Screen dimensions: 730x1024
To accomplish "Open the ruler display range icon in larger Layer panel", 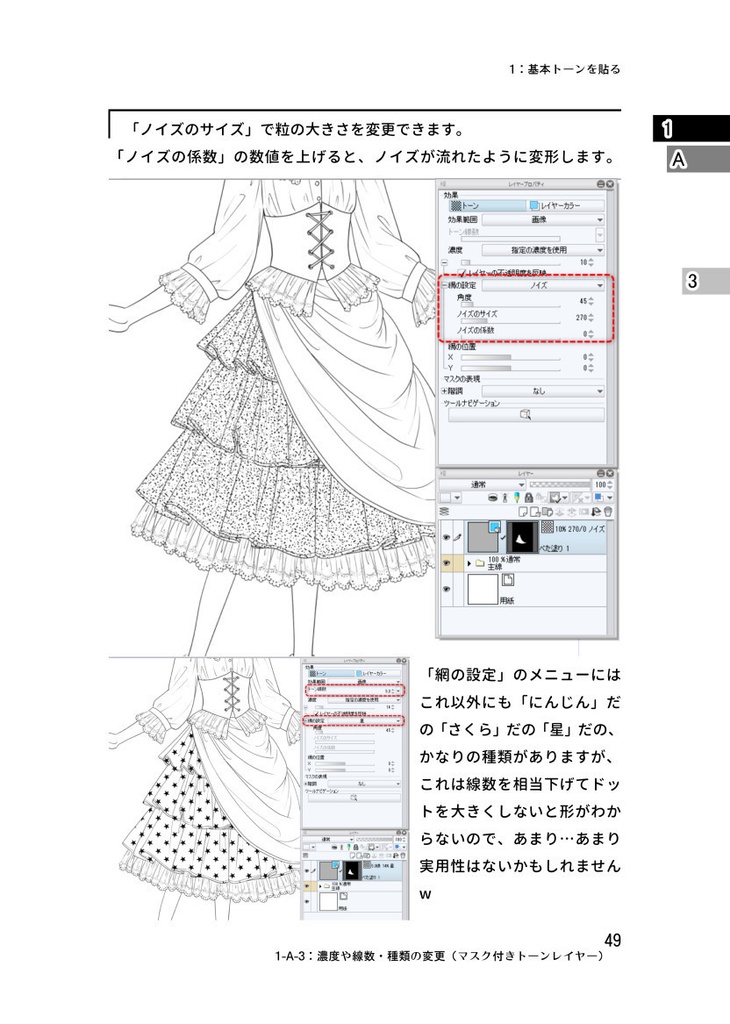I will coord(580,498).
